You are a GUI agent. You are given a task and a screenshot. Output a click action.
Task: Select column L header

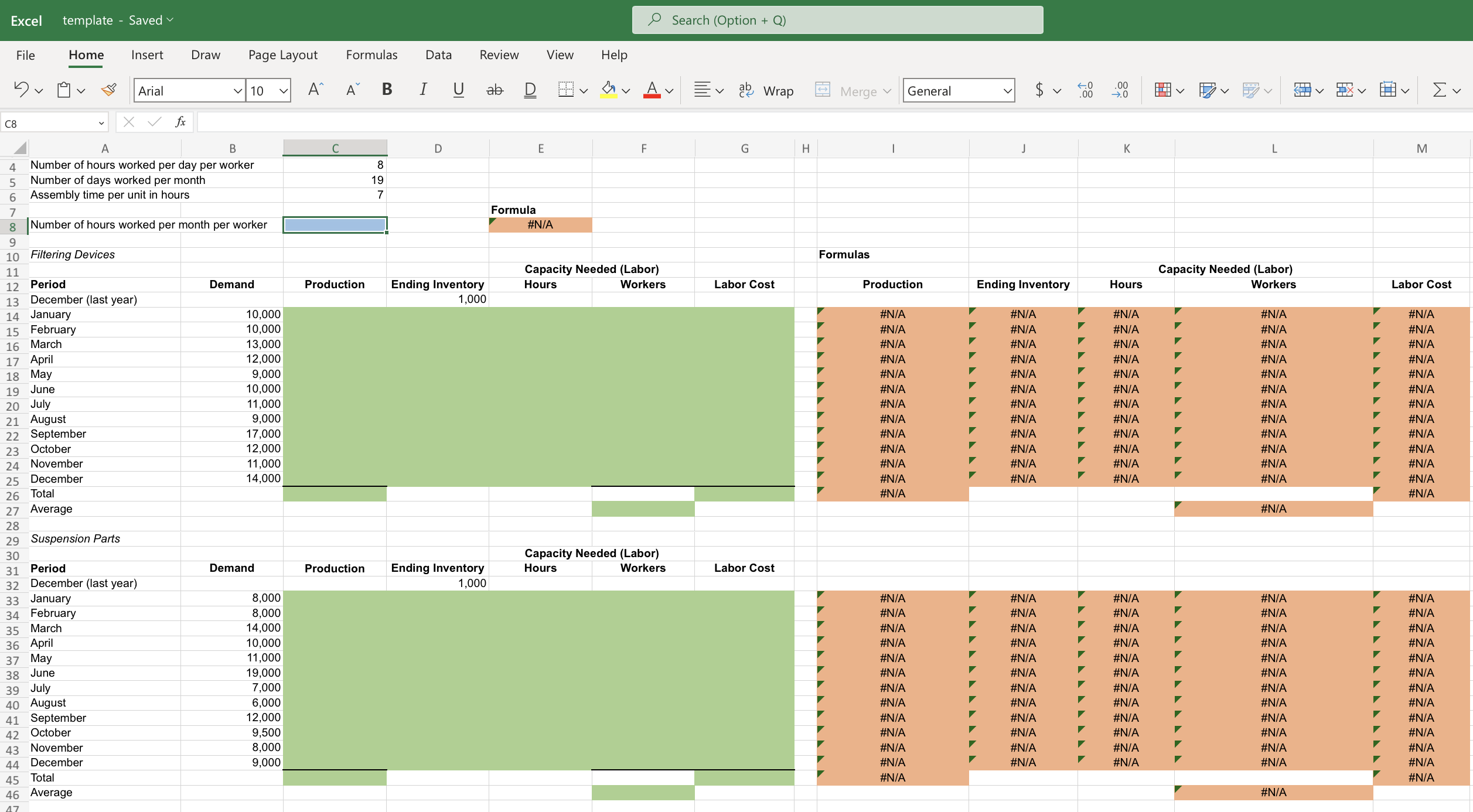point(1274,148)
